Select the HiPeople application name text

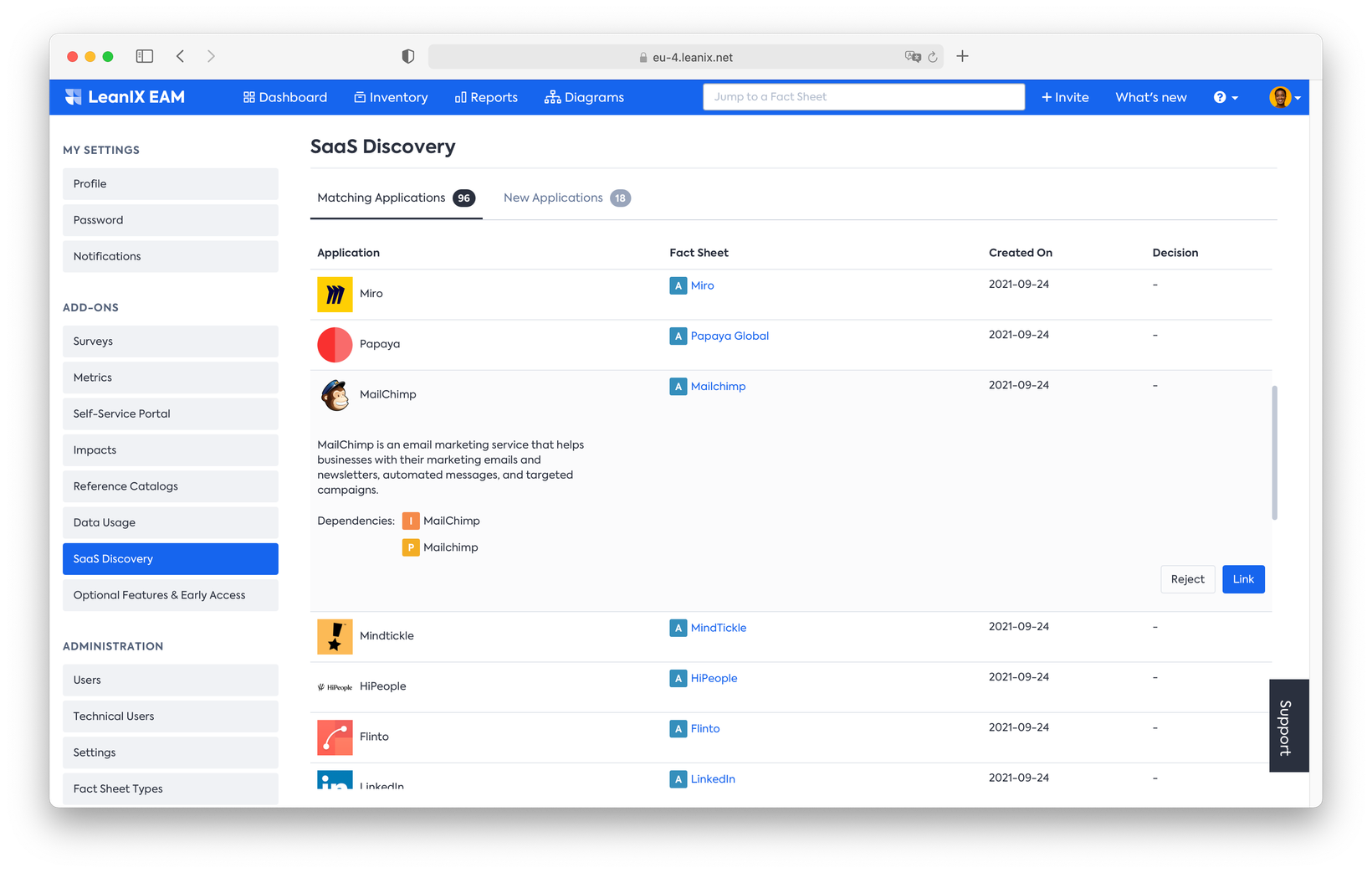click(x=383, y=686)
